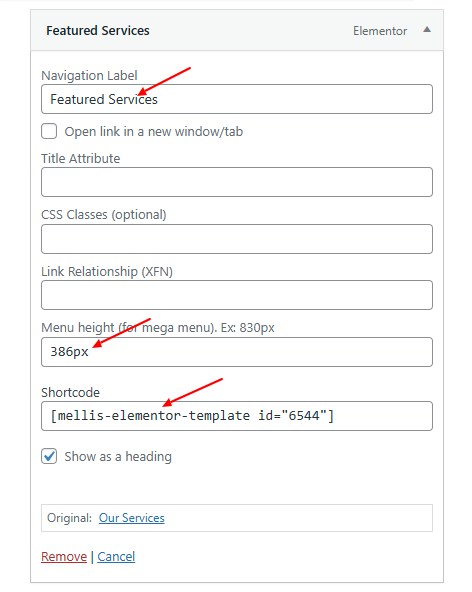Click into the Title Attribute field
The image size is (472, 592).
click(237, 182)
